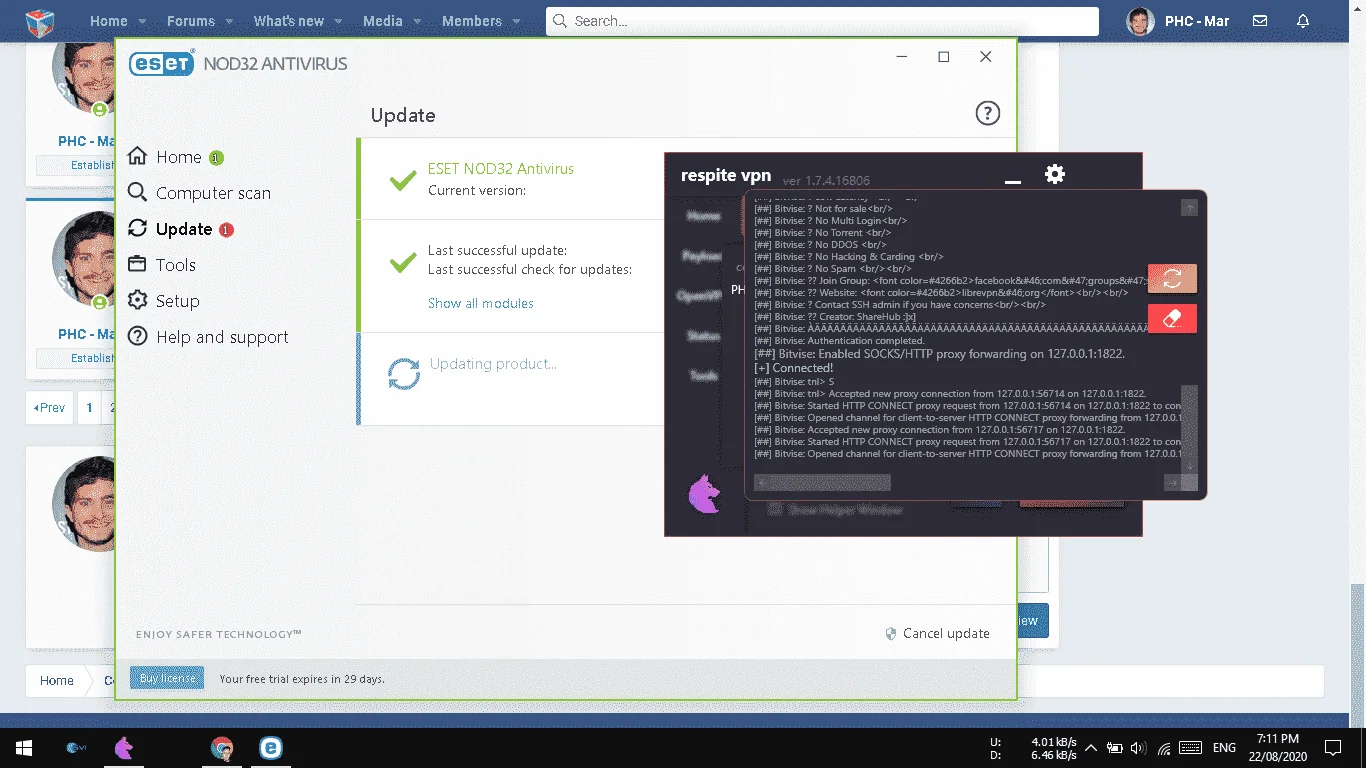
Task: Open forum alerts bell icon
Action: pyautogui.click(x=1303, y=21)
